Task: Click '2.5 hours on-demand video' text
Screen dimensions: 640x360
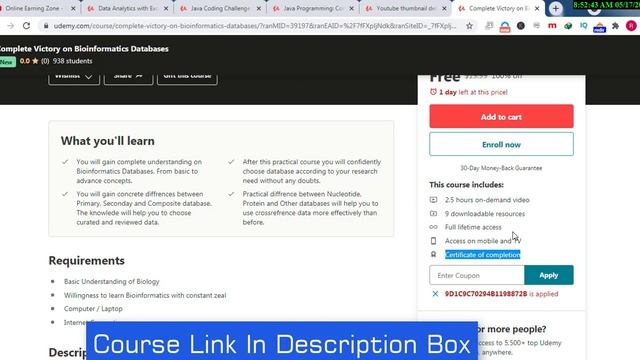Action: pyautogui.click(x=487, y=200)
